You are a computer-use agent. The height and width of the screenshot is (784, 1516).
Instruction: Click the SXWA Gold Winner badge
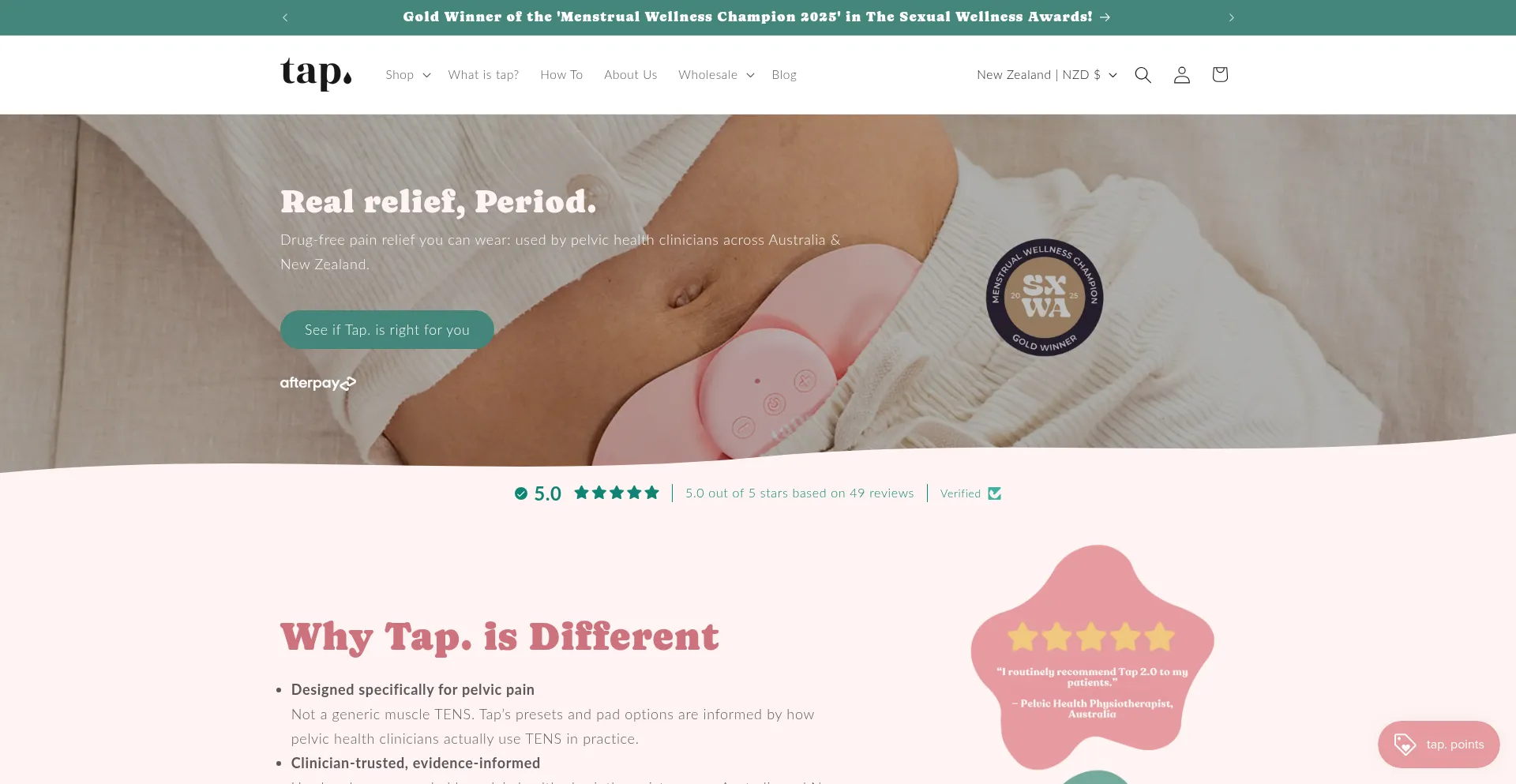[1045, 298]
